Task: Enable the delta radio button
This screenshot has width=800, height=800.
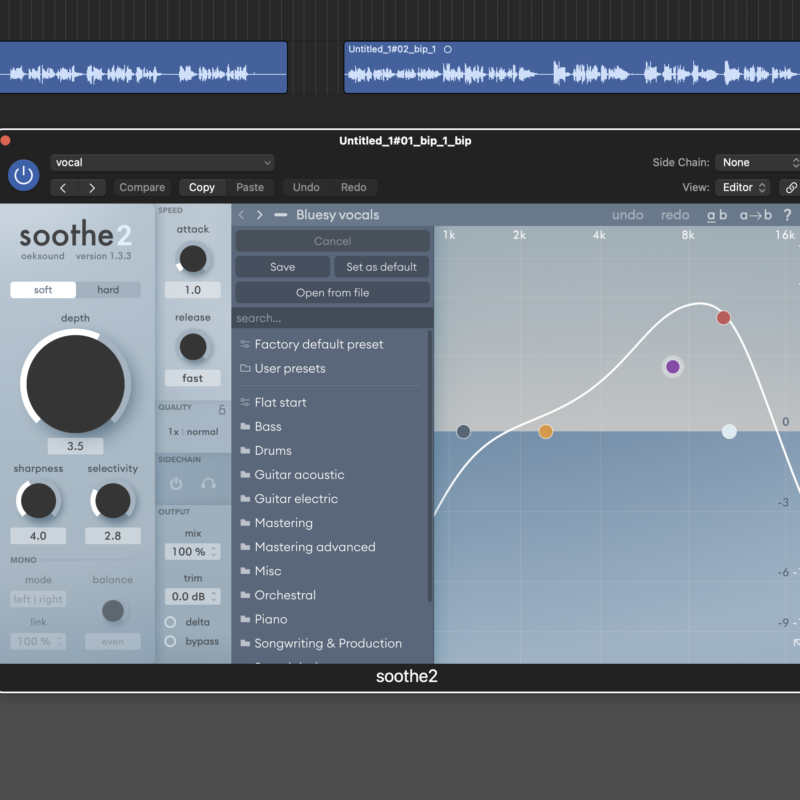Action: click(x=170, y=622)
